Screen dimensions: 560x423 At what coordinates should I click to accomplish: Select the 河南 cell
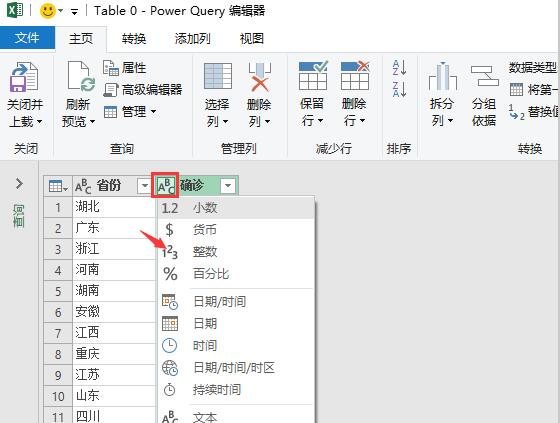[x=114, y=270]
